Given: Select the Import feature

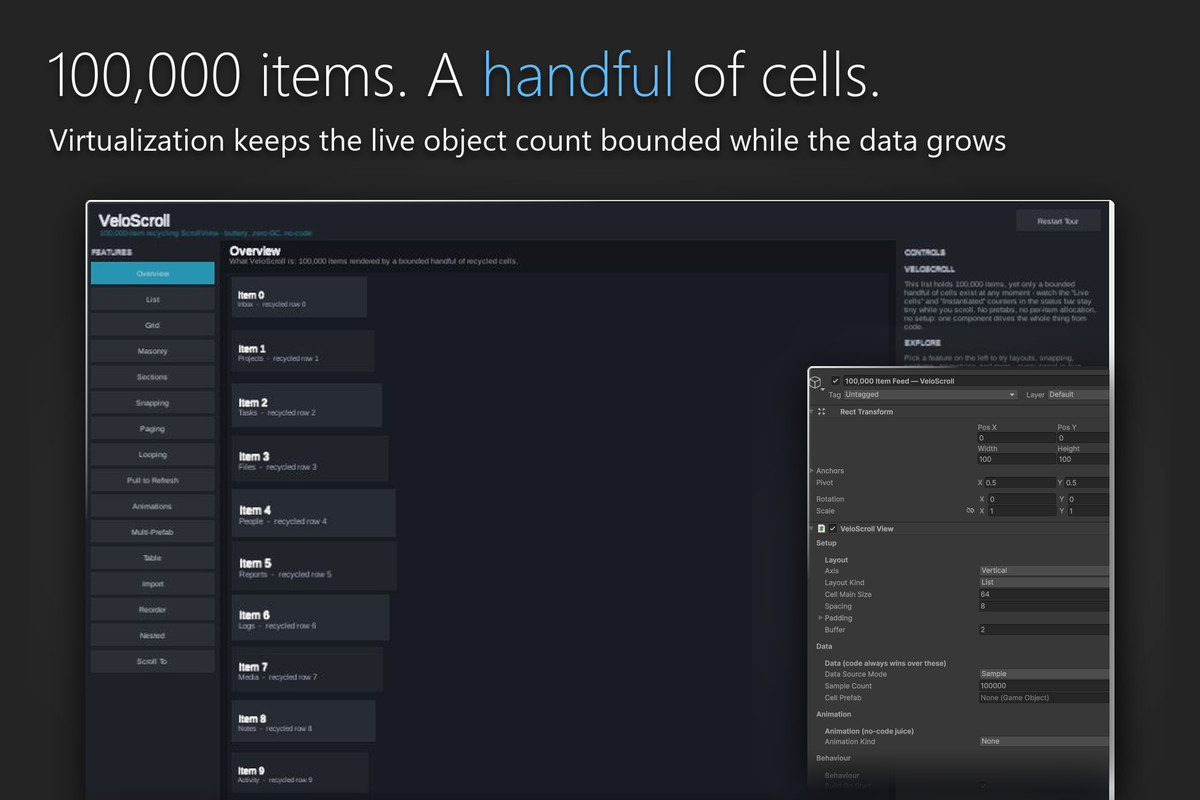Looking at the screenshot, I should (152, 584).
